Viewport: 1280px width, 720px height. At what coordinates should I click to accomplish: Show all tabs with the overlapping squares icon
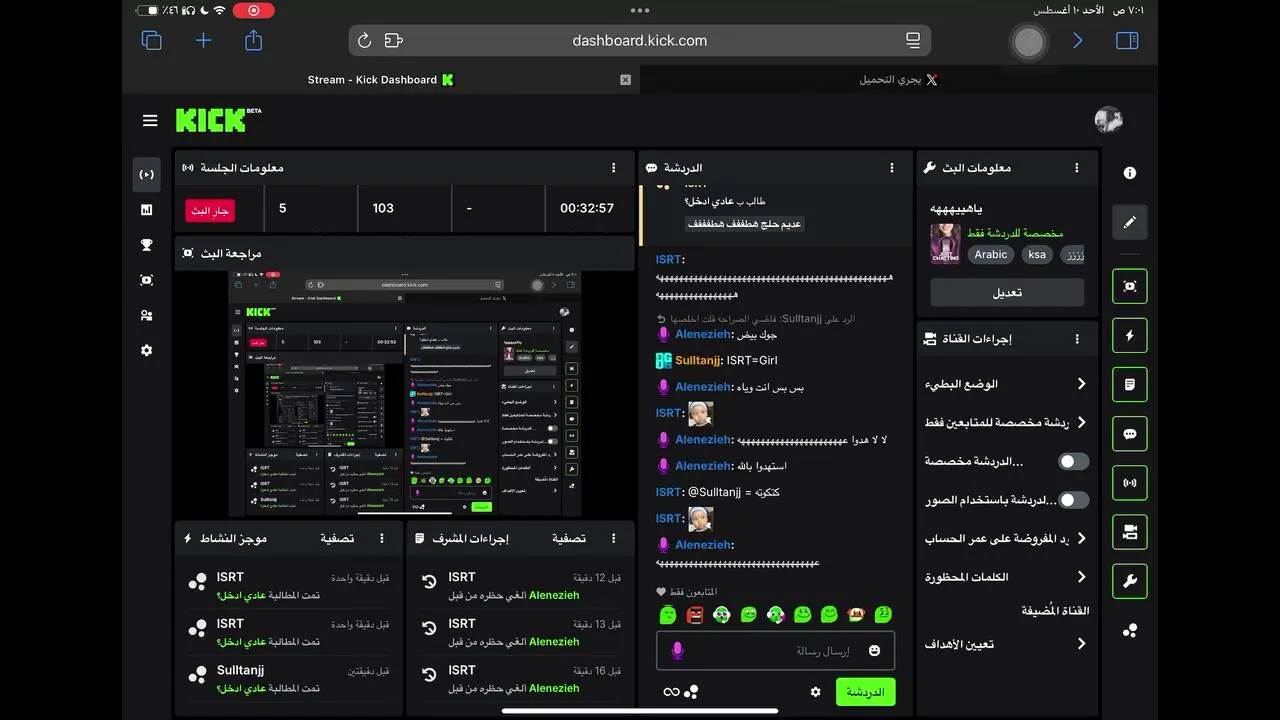(x=152, y=40)
